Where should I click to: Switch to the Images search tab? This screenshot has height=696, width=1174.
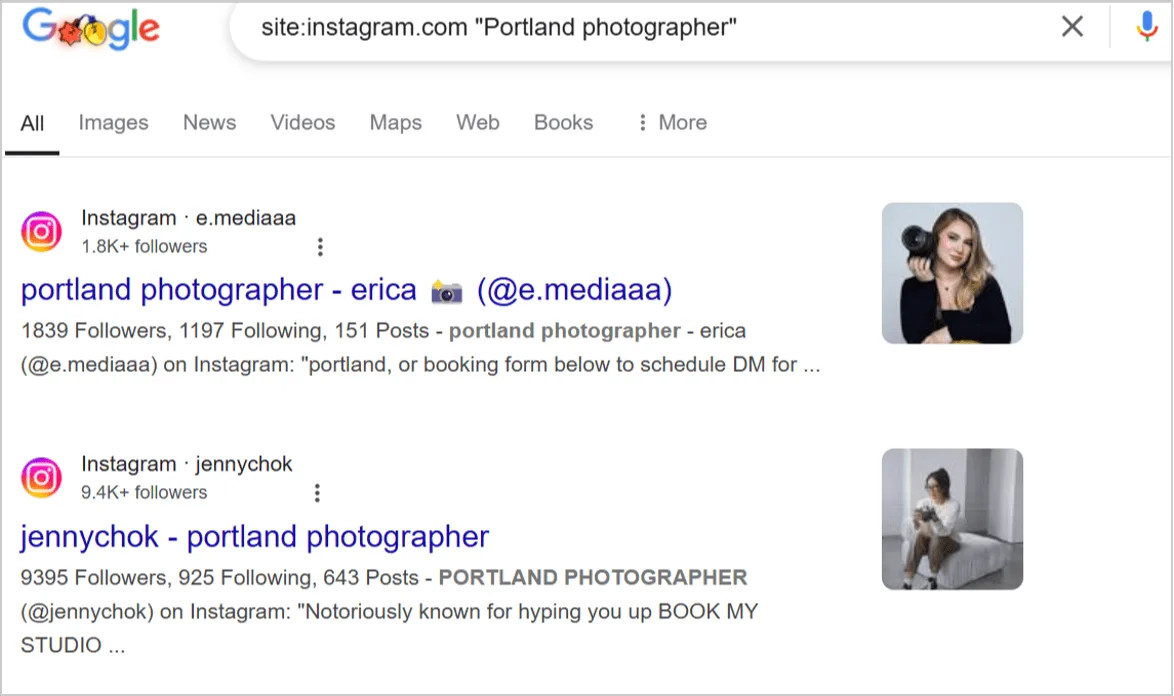(x=113, y=122)
